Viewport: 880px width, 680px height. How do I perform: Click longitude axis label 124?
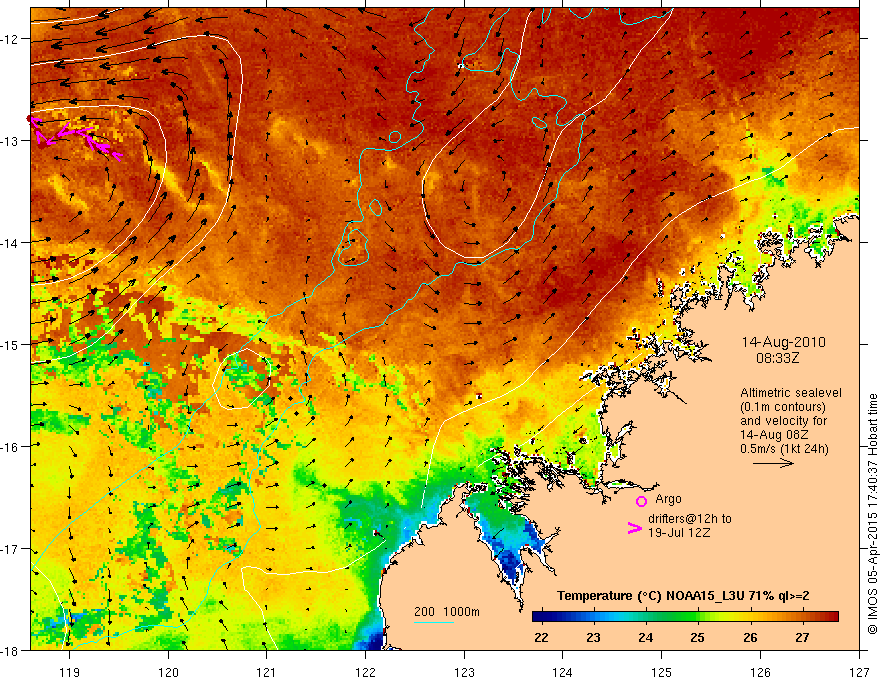tap(563, 672)
